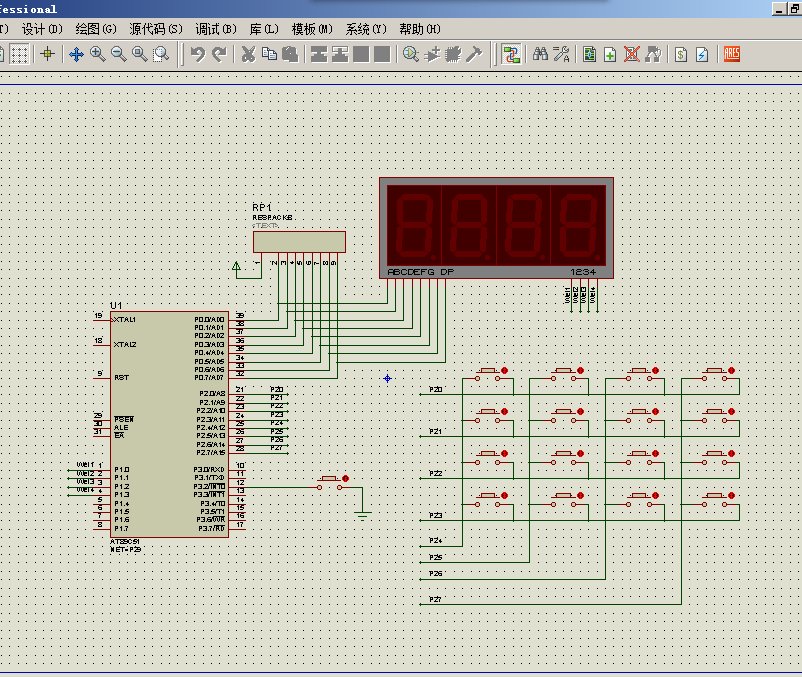Paste from clipboard icon
The width and height of the screenshot is (802, 677).
[290, 54]
